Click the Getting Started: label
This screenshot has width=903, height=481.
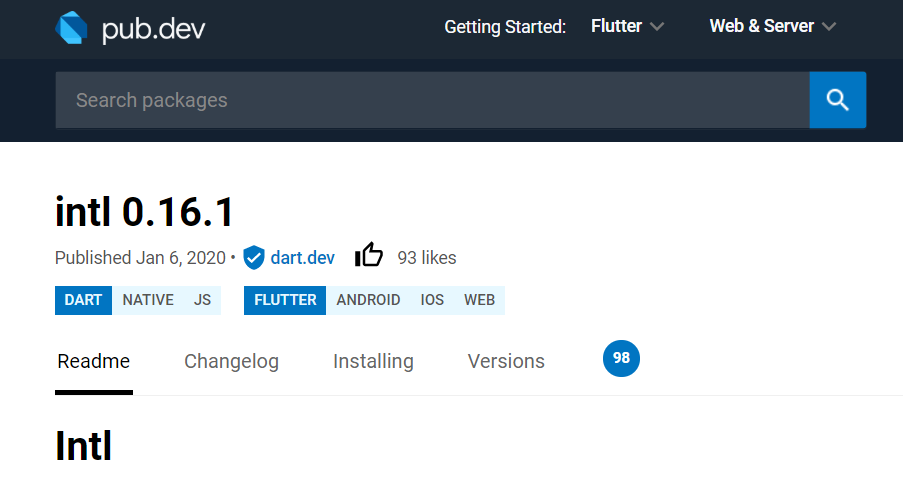click(x=505, y=26)
